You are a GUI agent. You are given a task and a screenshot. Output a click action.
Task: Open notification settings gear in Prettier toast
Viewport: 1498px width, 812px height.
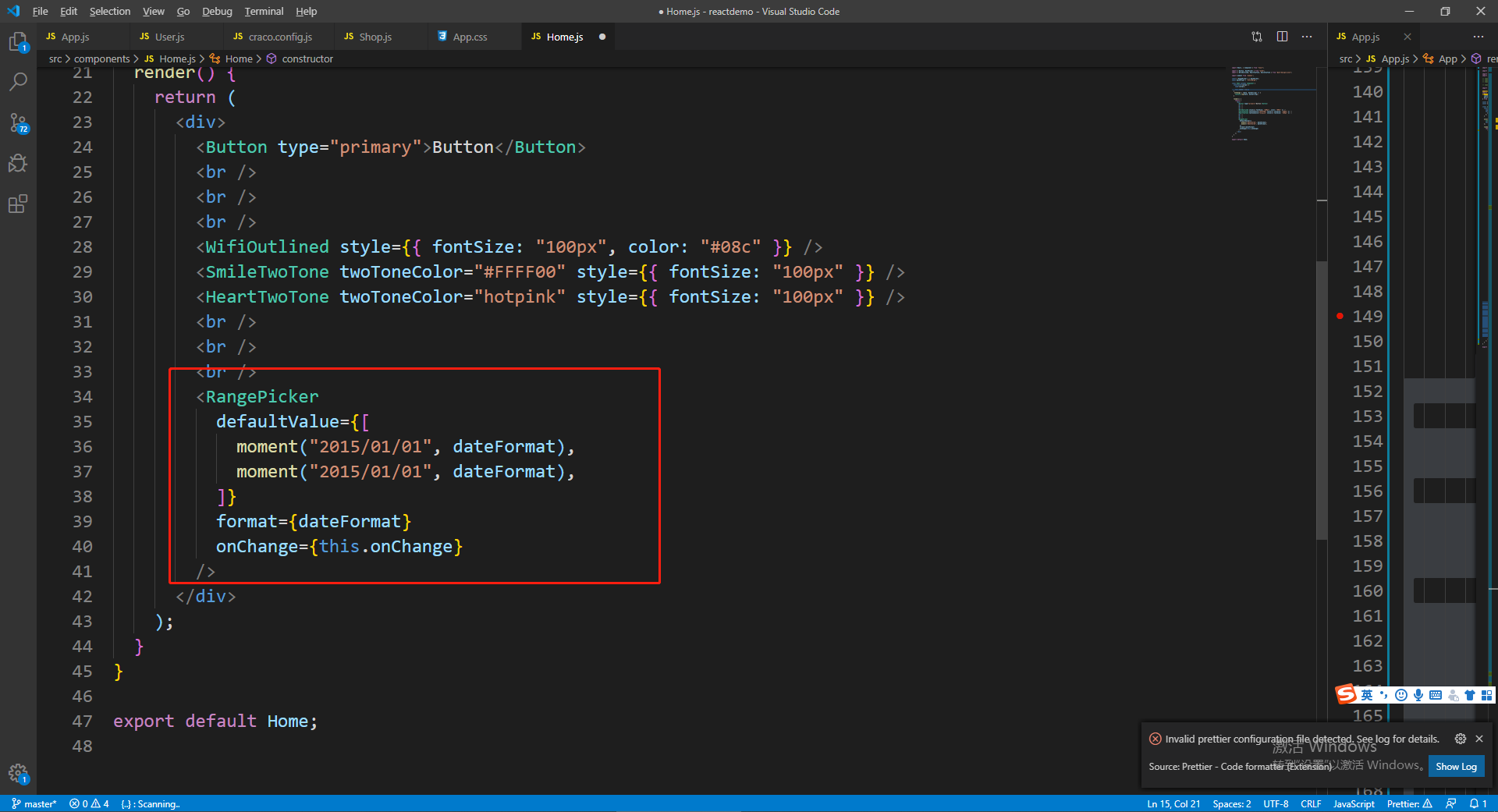pyautogui.click(x=1461, y=739)
